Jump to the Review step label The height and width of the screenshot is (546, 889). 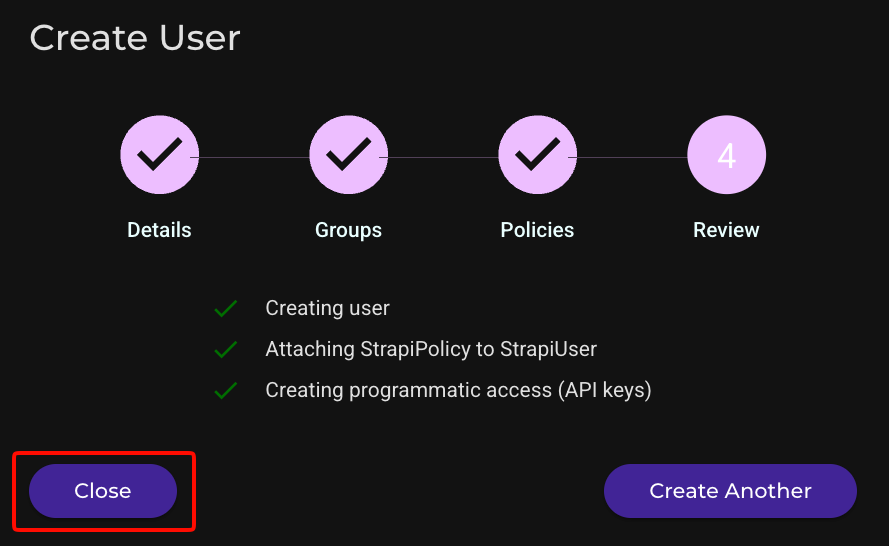(726, 230)
